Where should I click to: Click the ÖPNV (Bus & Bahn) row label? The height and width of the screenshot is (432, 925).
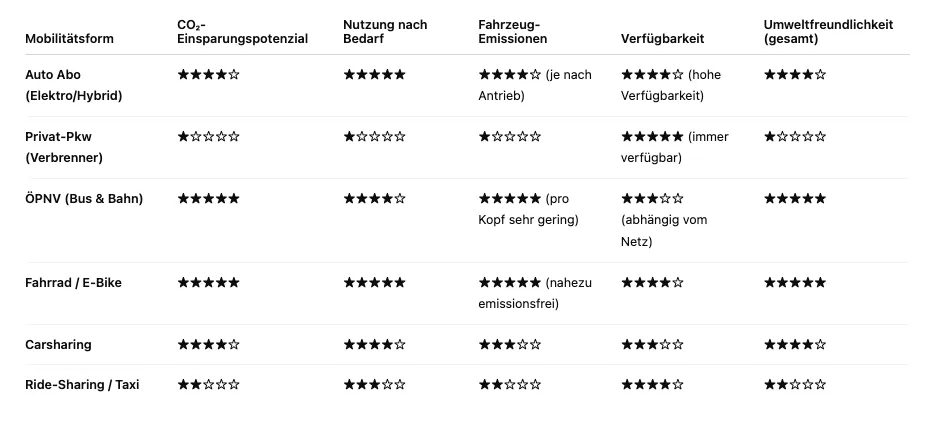pos(84,199)
